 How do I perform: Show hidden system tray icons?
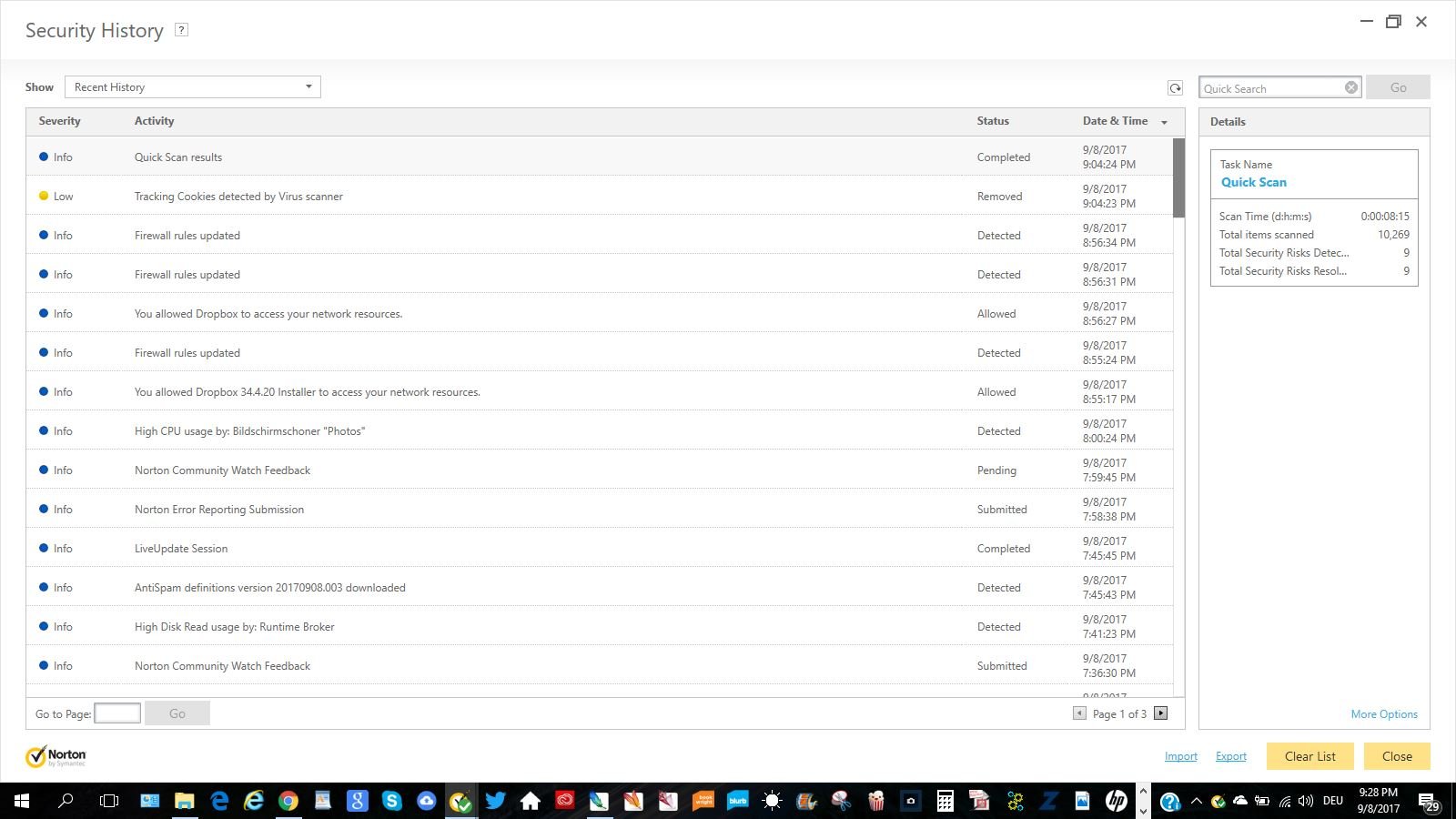[x=1197, y=801]
